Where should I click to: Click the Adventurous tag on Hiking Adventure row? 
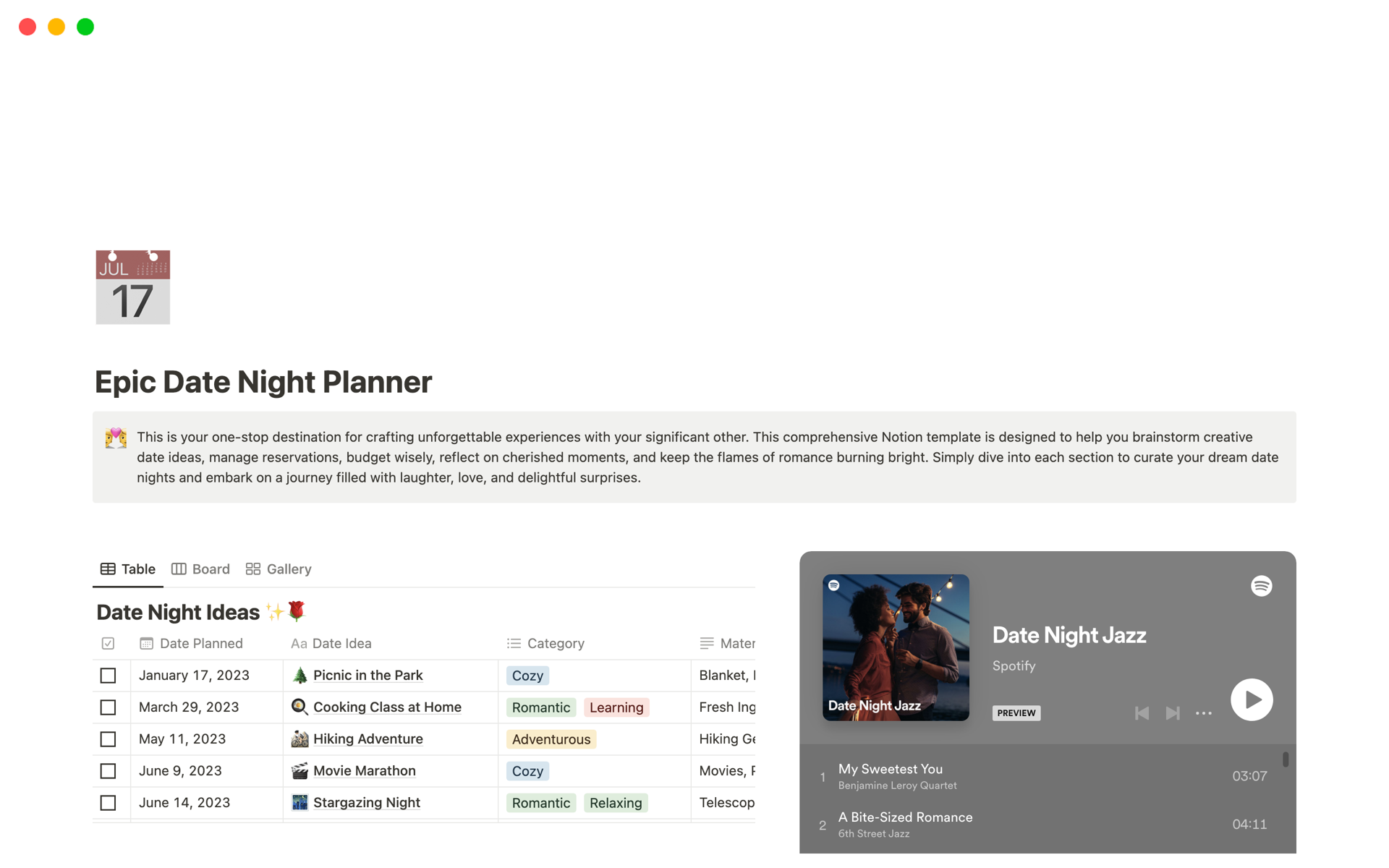tap(551, 738)
